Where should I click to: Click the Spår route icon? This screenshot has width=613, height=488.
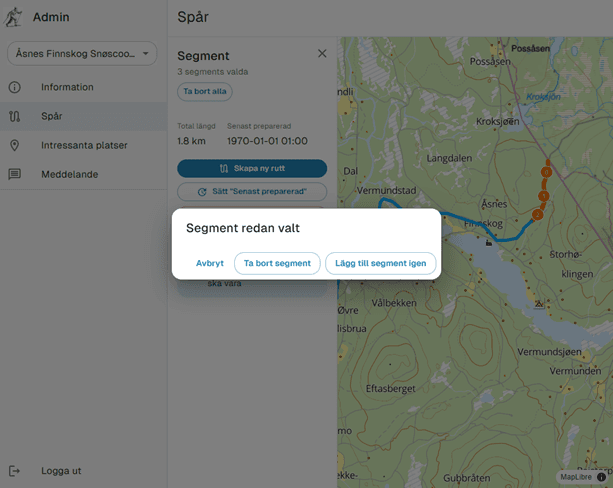pos(15,116)
